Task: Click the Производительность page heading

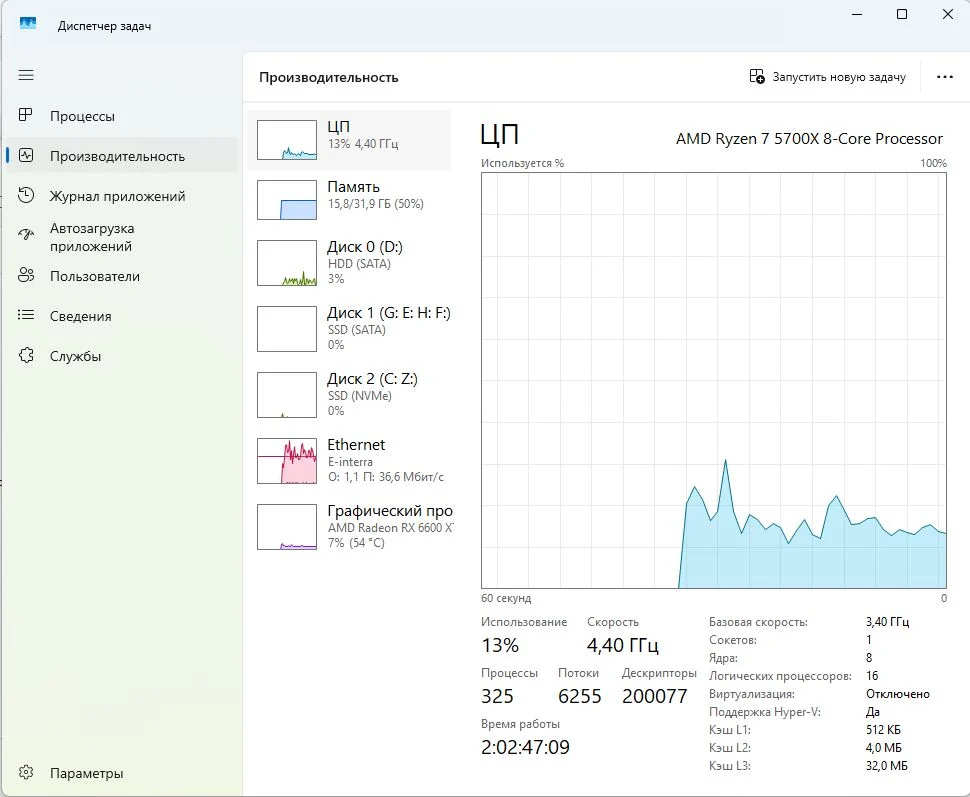Action: (328, 77)
